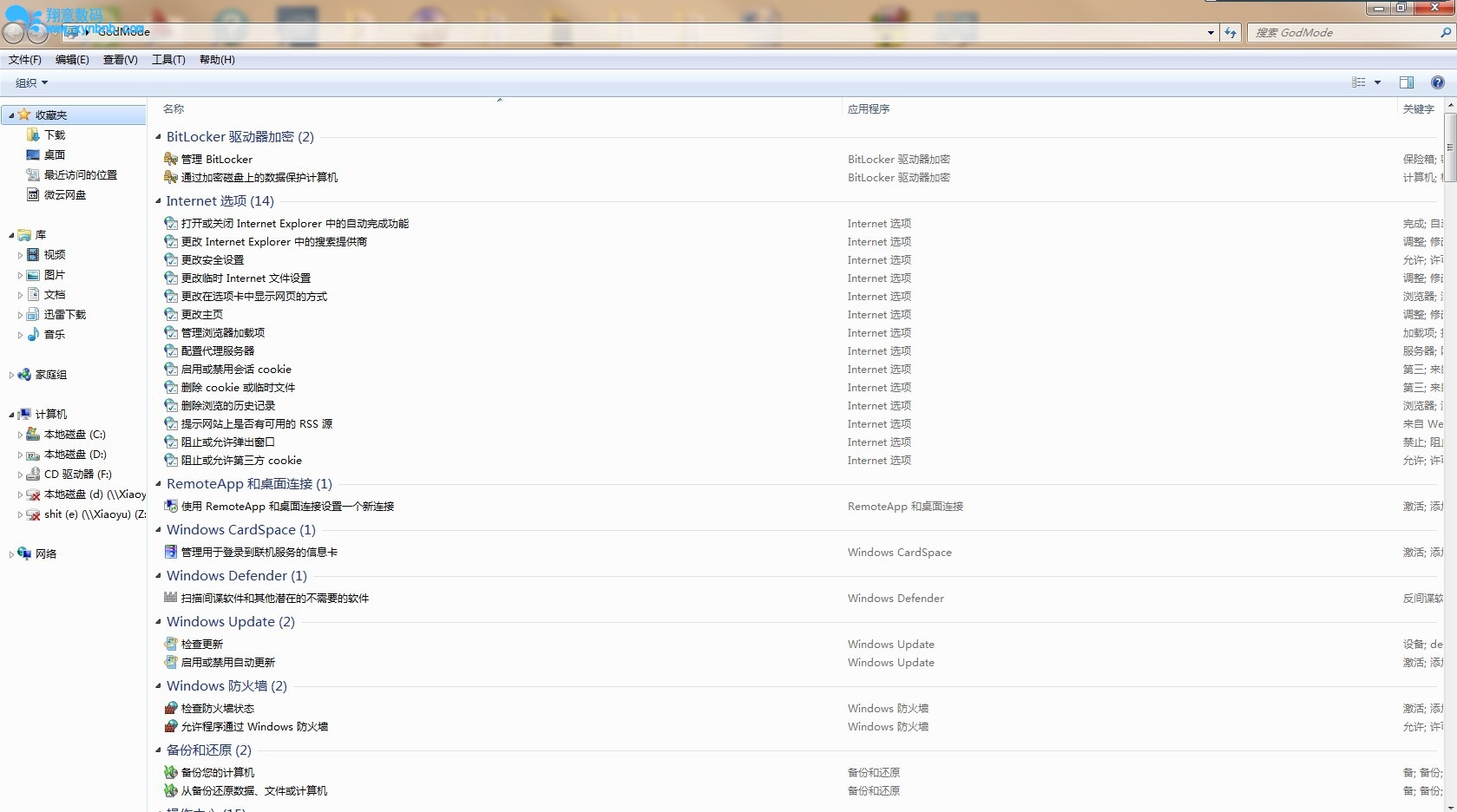Select 更改安全设置 list entry
Viewport: 1457px width, 812px height.
(213, 259)
